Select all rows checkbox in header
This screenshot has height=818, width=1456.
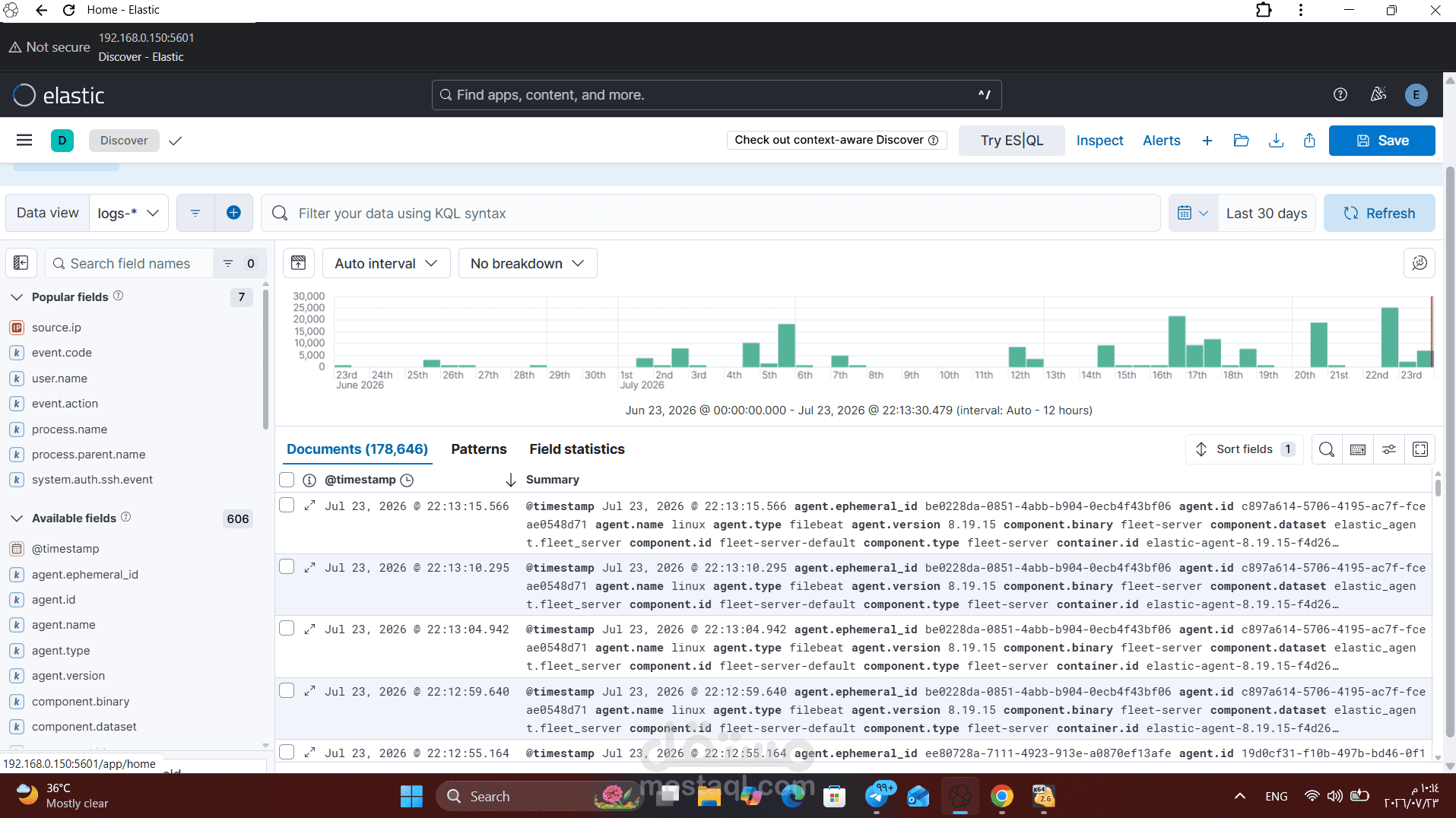tap(287, 480)
